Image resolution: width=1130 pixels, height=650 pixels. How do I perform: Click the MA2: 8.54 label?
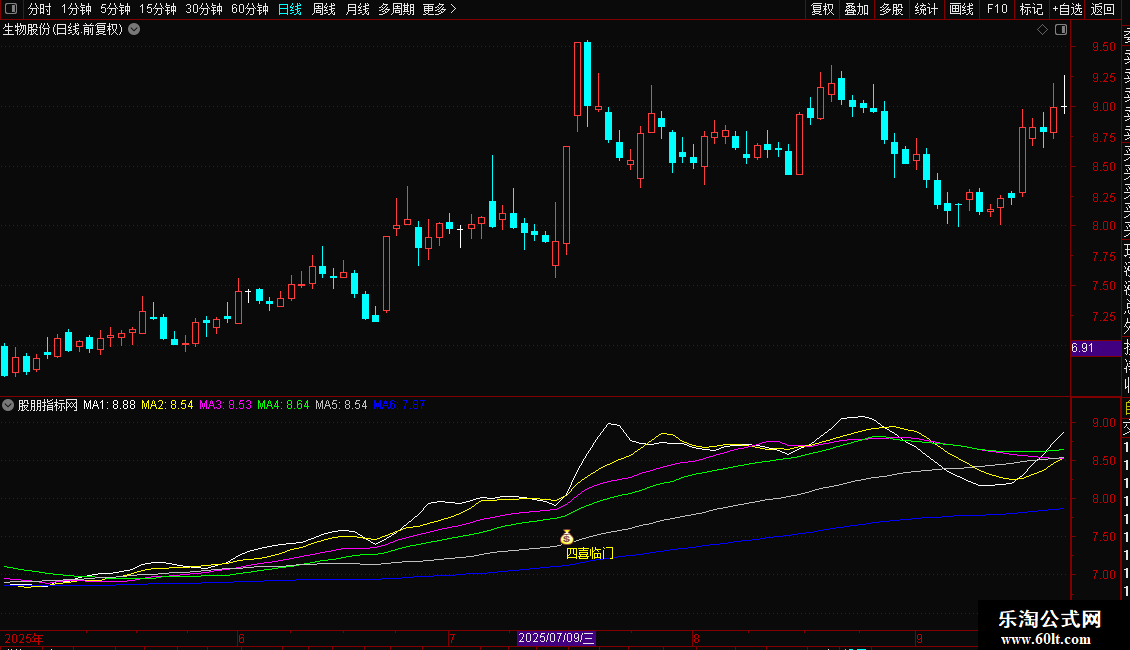coord(167,405)
